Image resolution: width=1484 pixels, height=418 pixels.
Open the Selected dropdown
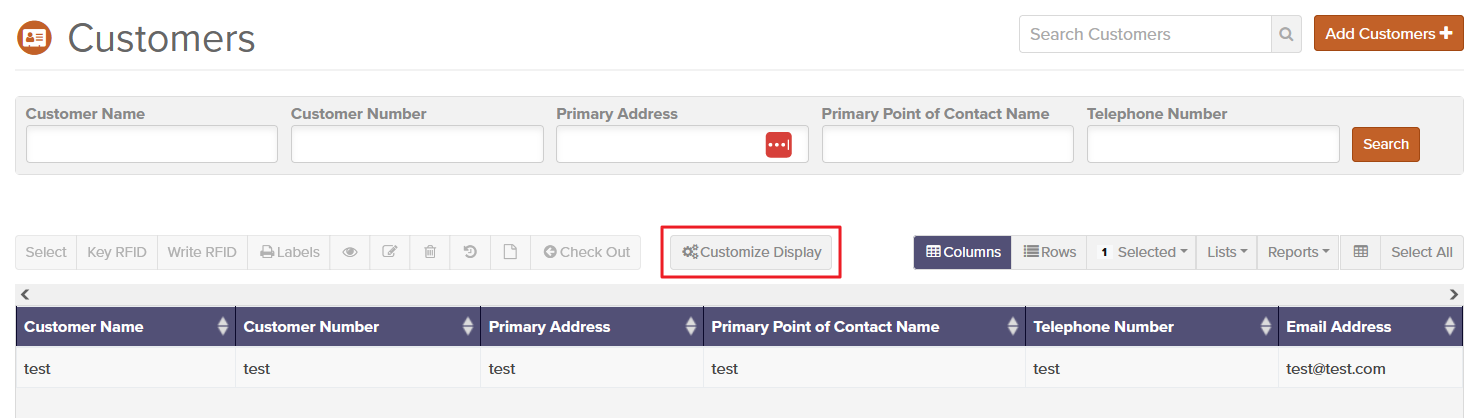[x=1141, y=252]
